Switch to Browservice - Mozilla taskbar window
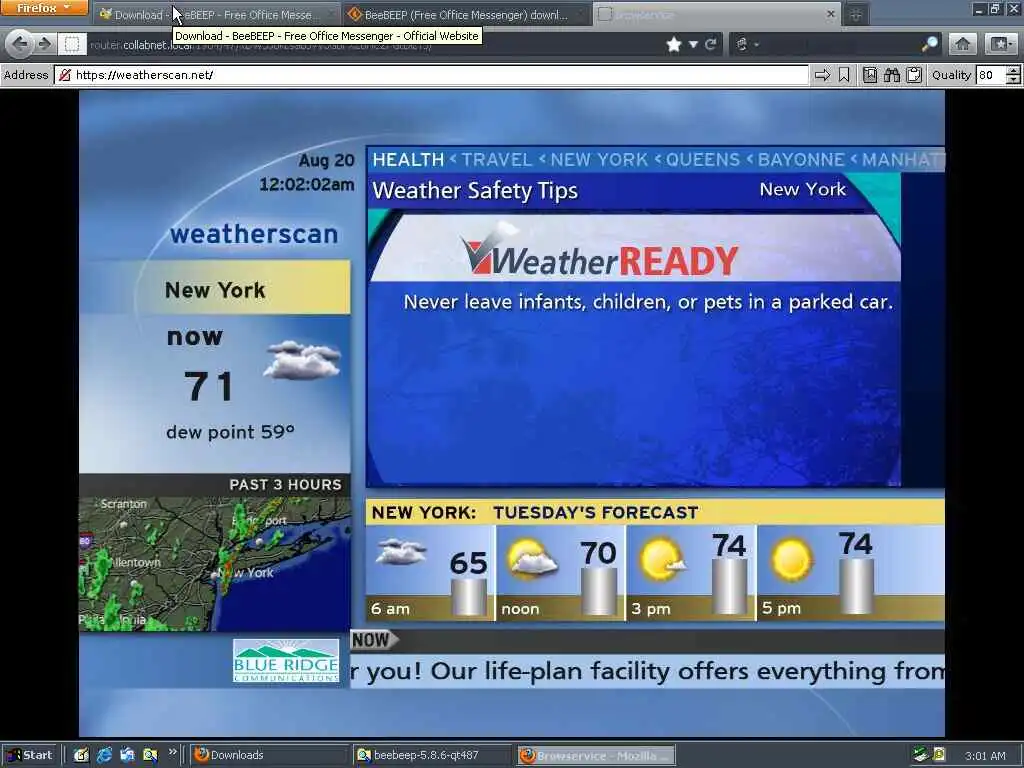This screenshot has width=1024, height=768. coord(596,755)
